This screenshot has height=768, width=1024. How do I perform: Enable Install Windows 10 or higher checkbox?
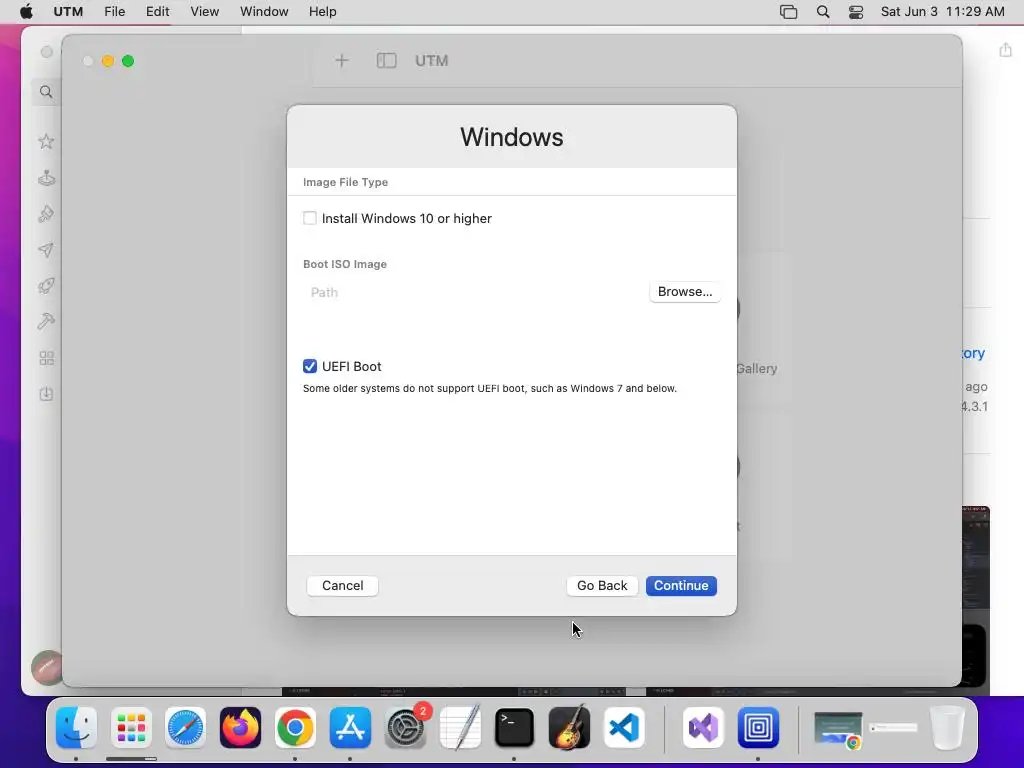310,218
